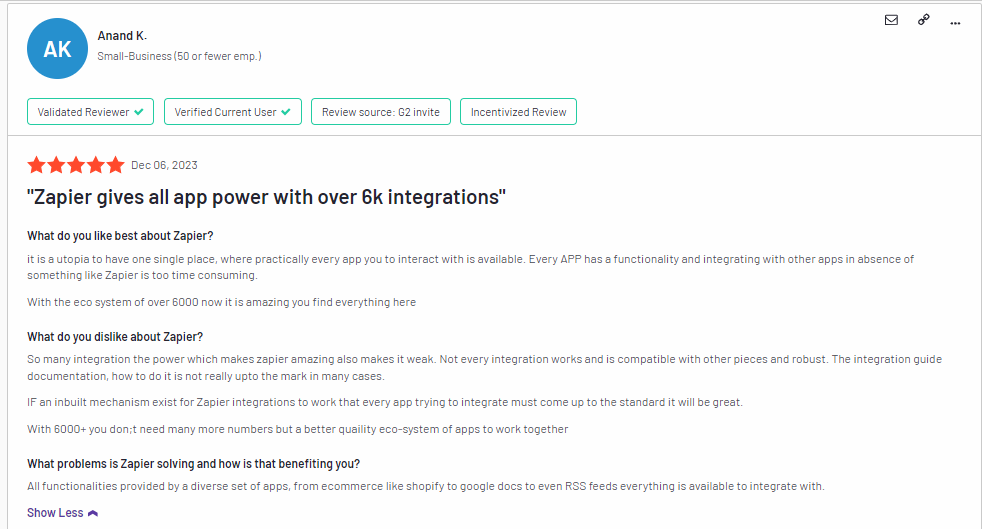Click line 'With 6000+ you don;t need'
Screen dimensions: 982x529
tap(297, 429)
